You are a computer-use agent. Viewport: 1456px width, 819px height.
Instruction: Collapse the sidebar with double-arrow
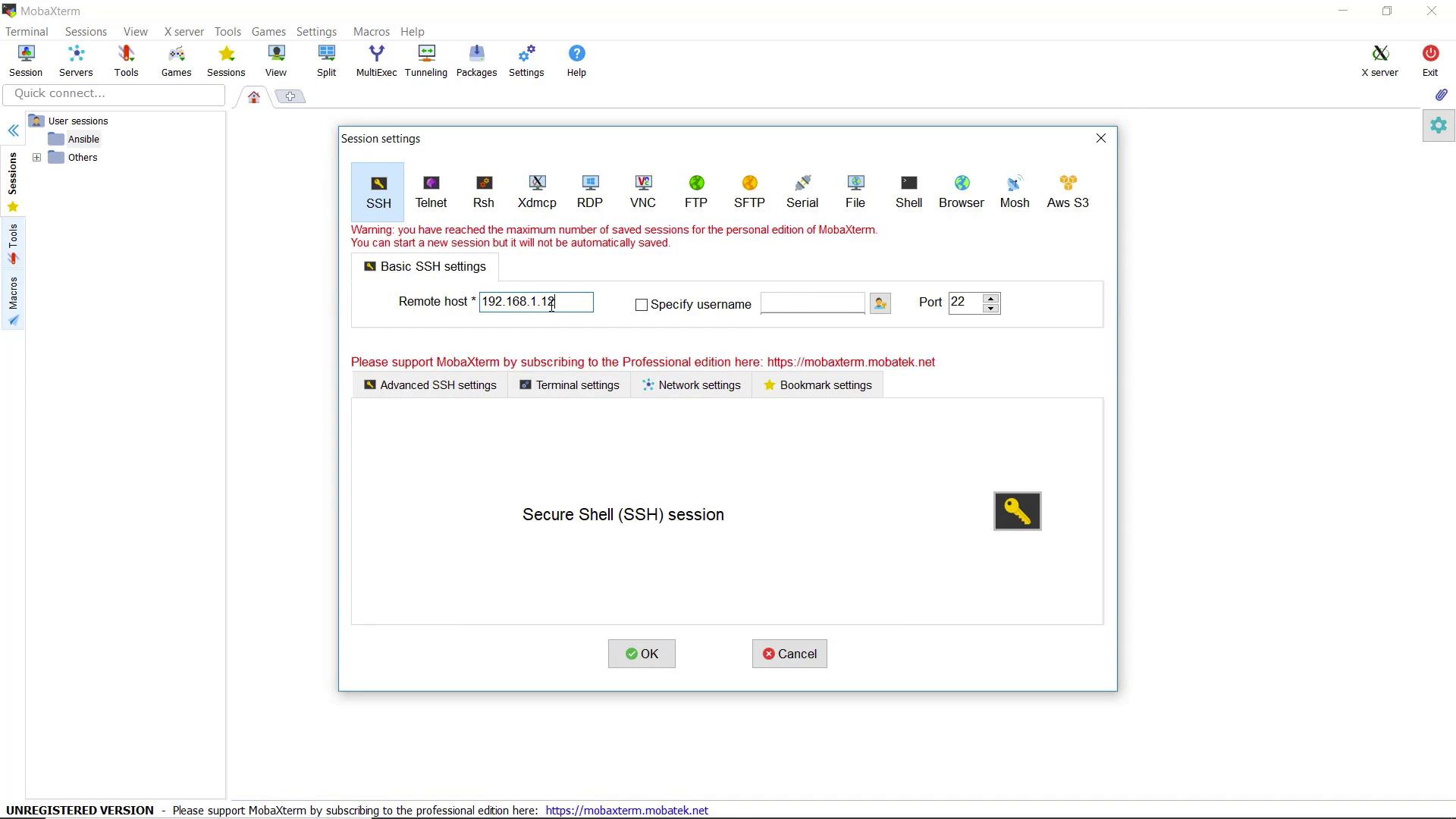(x=14, y=131)
